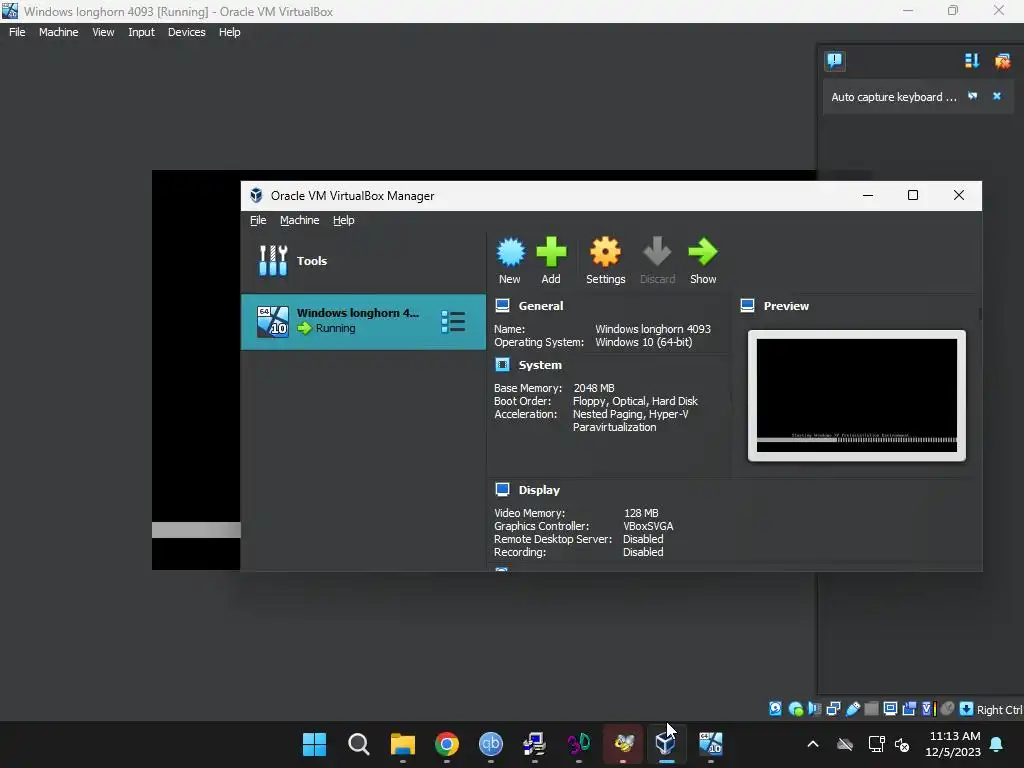This screenshot has width=1024, height=768.
Task: Expand the hidden system tray icons chevron
Action: click(x=813, y=744)
